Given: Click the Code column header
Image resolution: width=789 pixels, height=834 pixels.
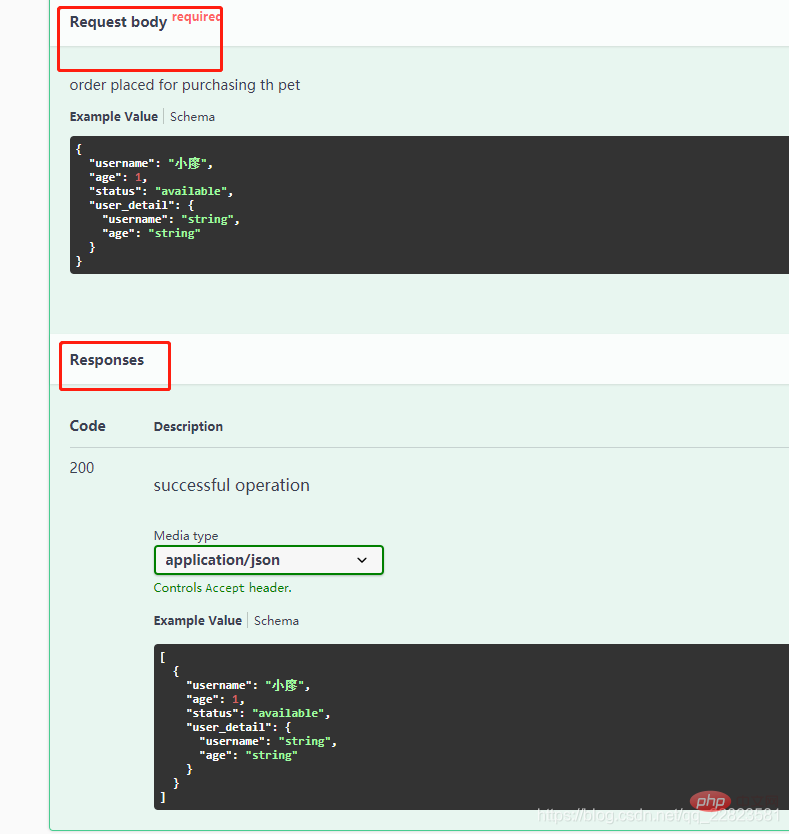Looking at the screenshot, I should pos(88,426).
